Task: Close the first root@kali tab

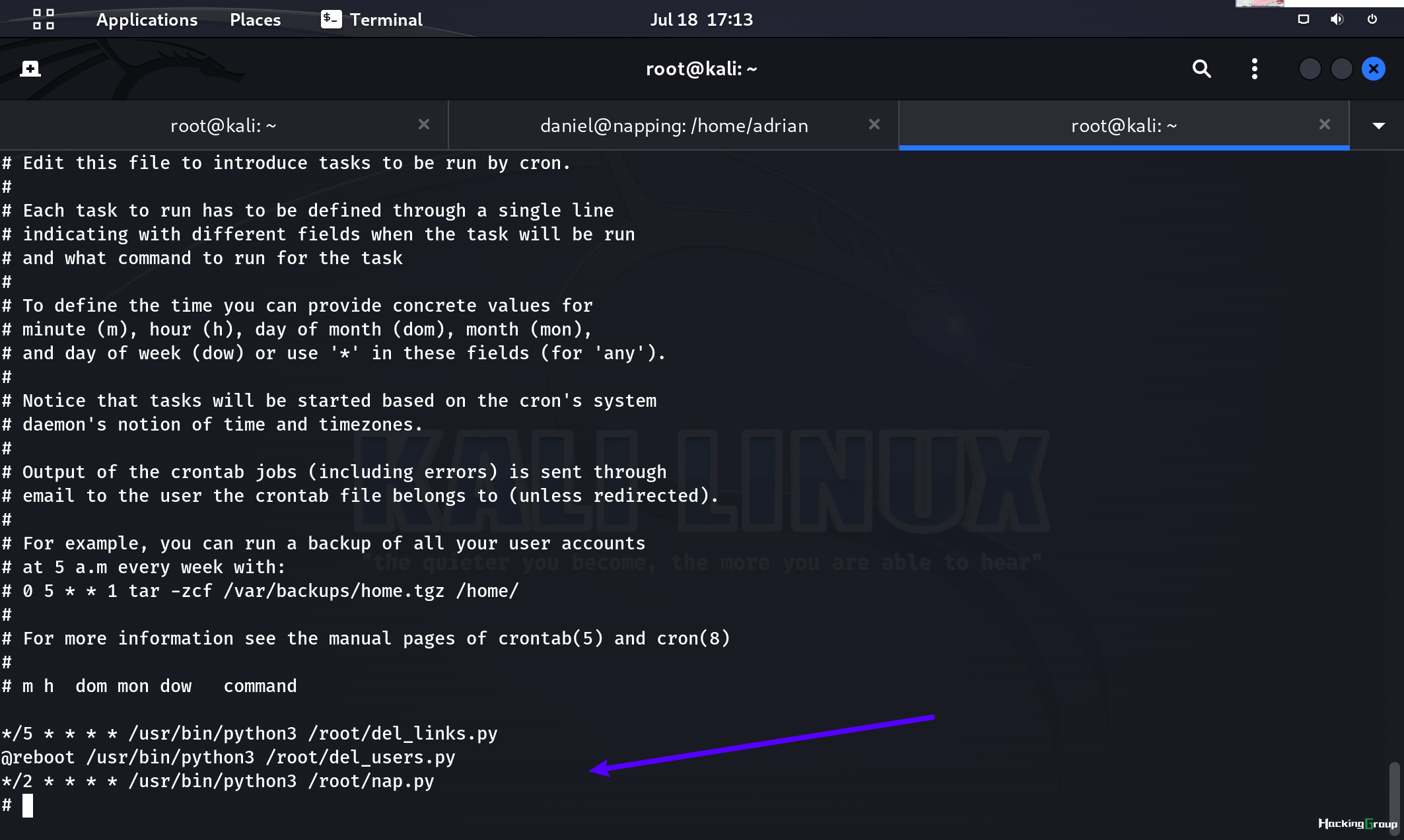Action: [x=424, y=124]
